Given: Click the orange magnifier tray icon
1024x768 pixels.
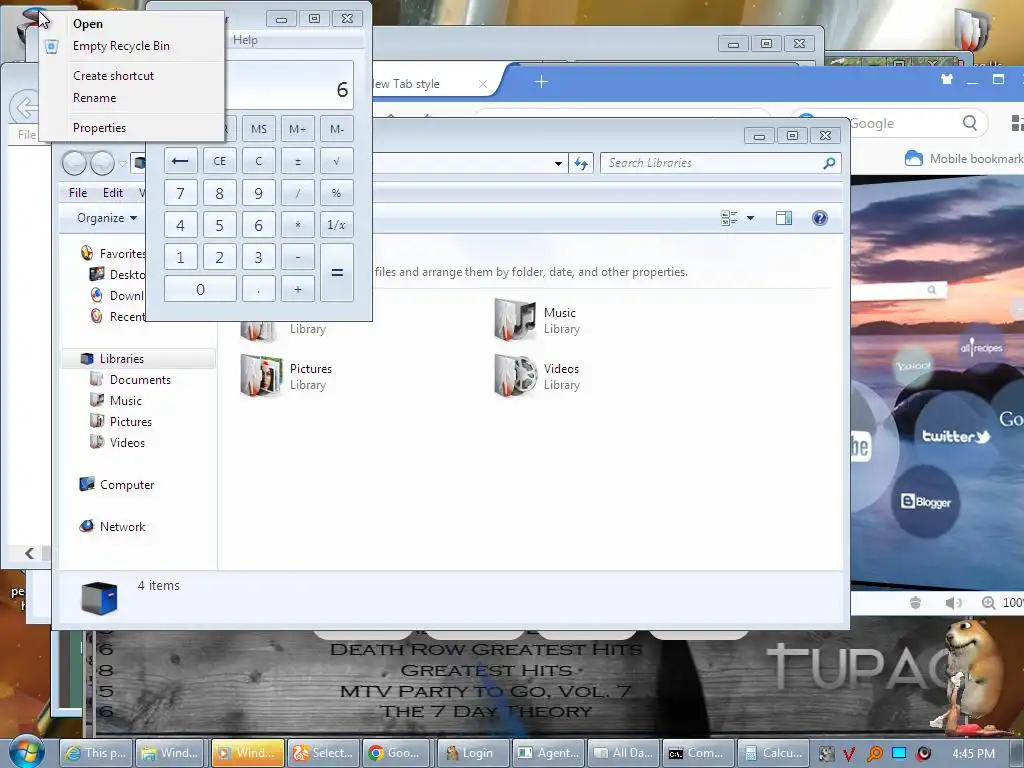Looking at the screenshot, I should (874, 754).
